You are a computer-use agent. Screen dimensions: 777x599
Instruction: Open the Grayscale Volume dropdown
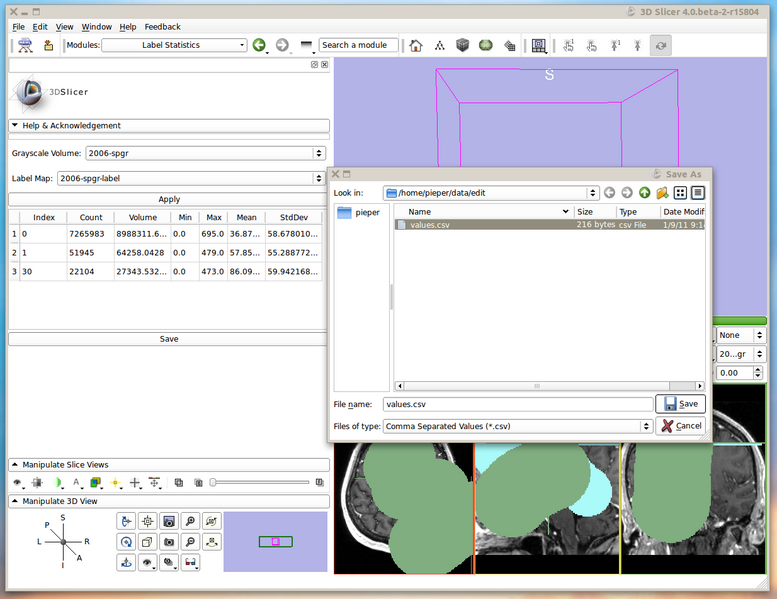[206, 154]
